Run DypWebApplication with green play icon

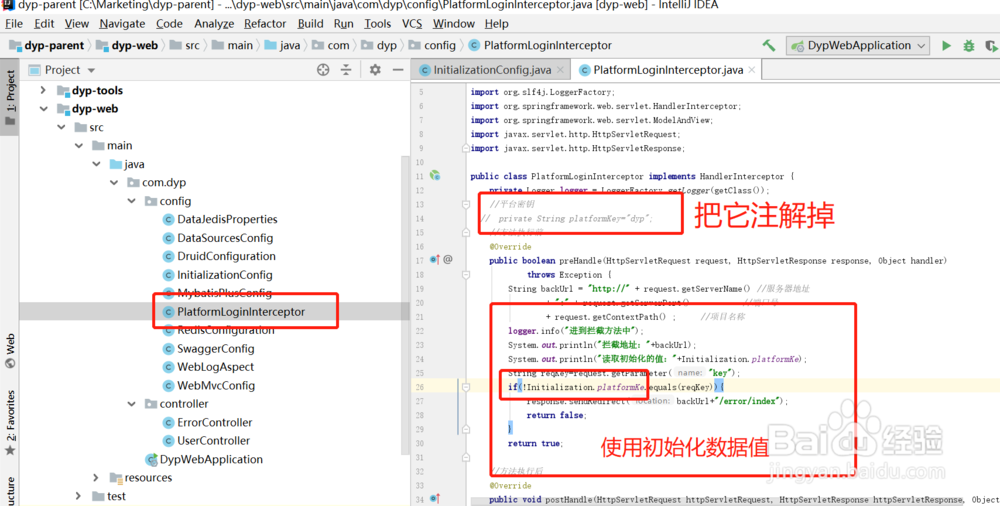[946, 45]
